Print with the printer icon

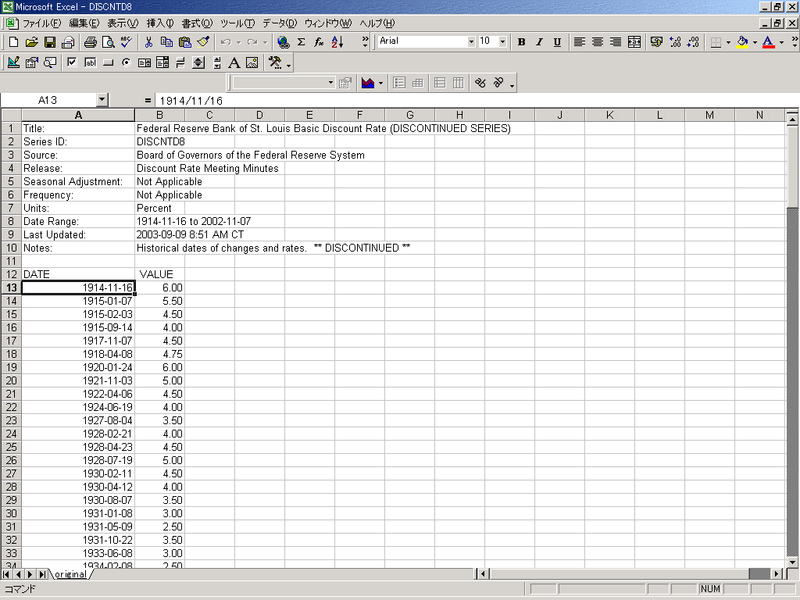click(90, 42)
